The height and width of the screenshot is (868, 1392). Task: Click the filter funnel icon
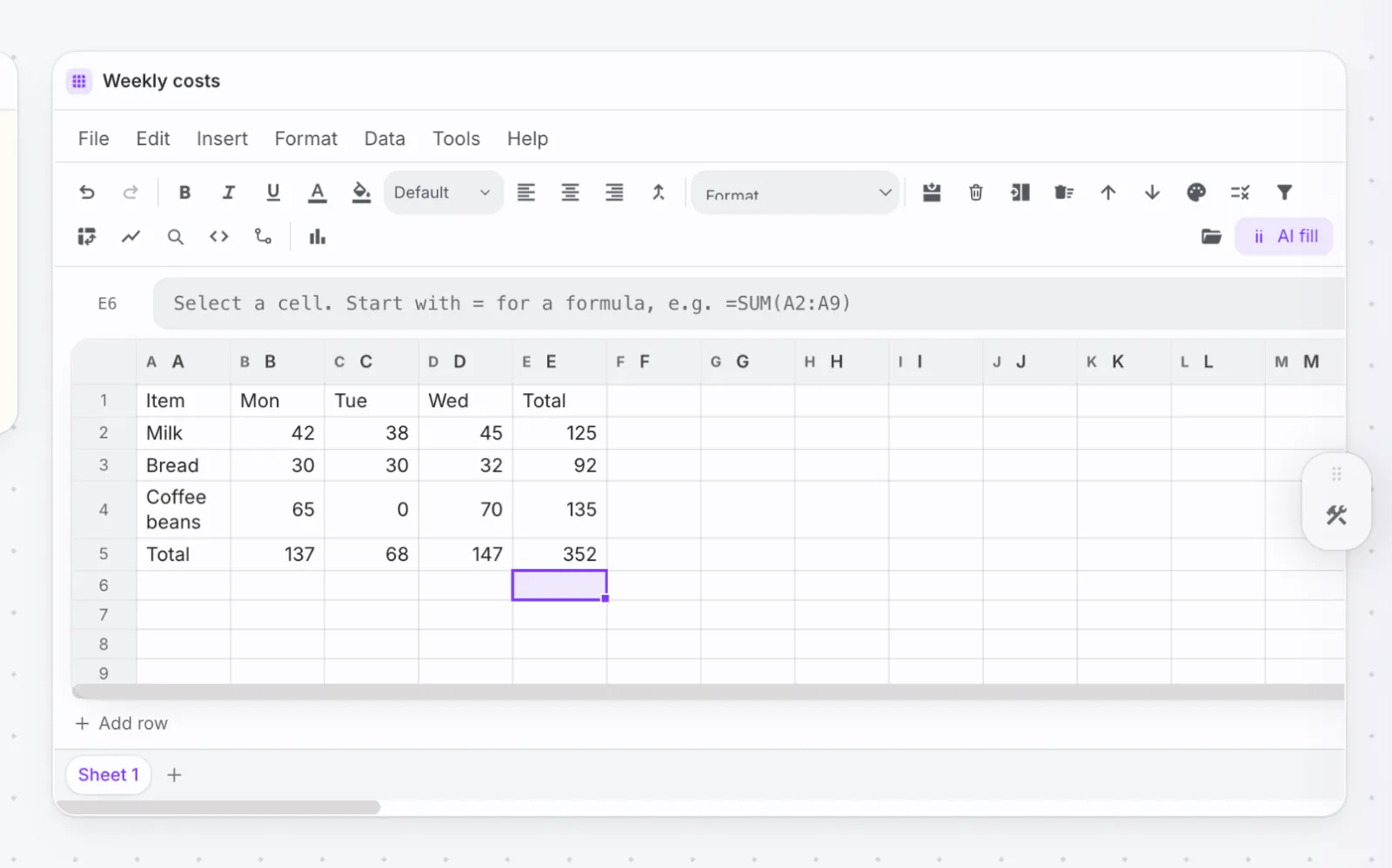point(1284,192)
